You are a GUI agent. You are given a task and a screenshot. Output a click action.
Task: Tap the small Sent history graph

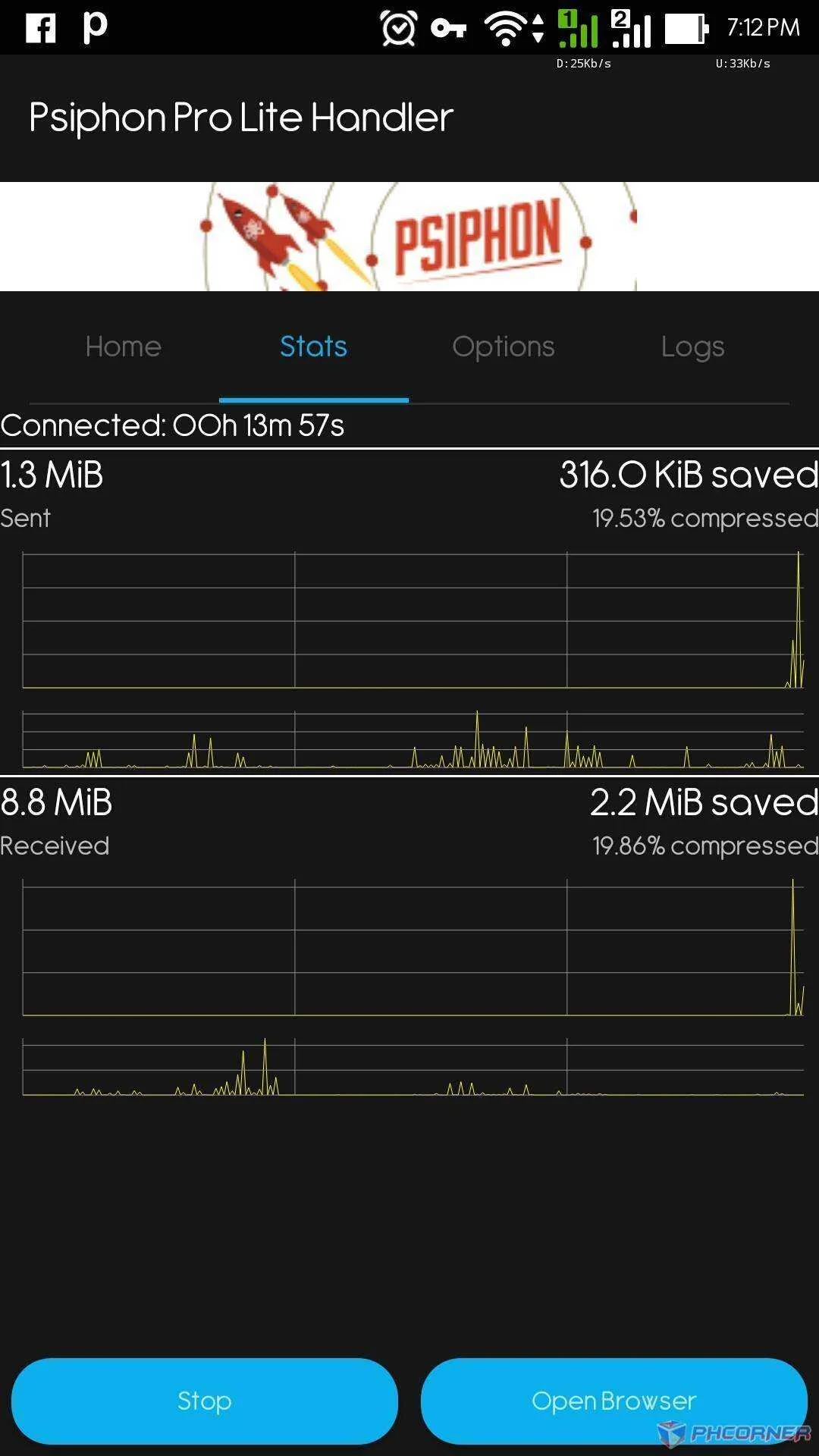(413, 739)
